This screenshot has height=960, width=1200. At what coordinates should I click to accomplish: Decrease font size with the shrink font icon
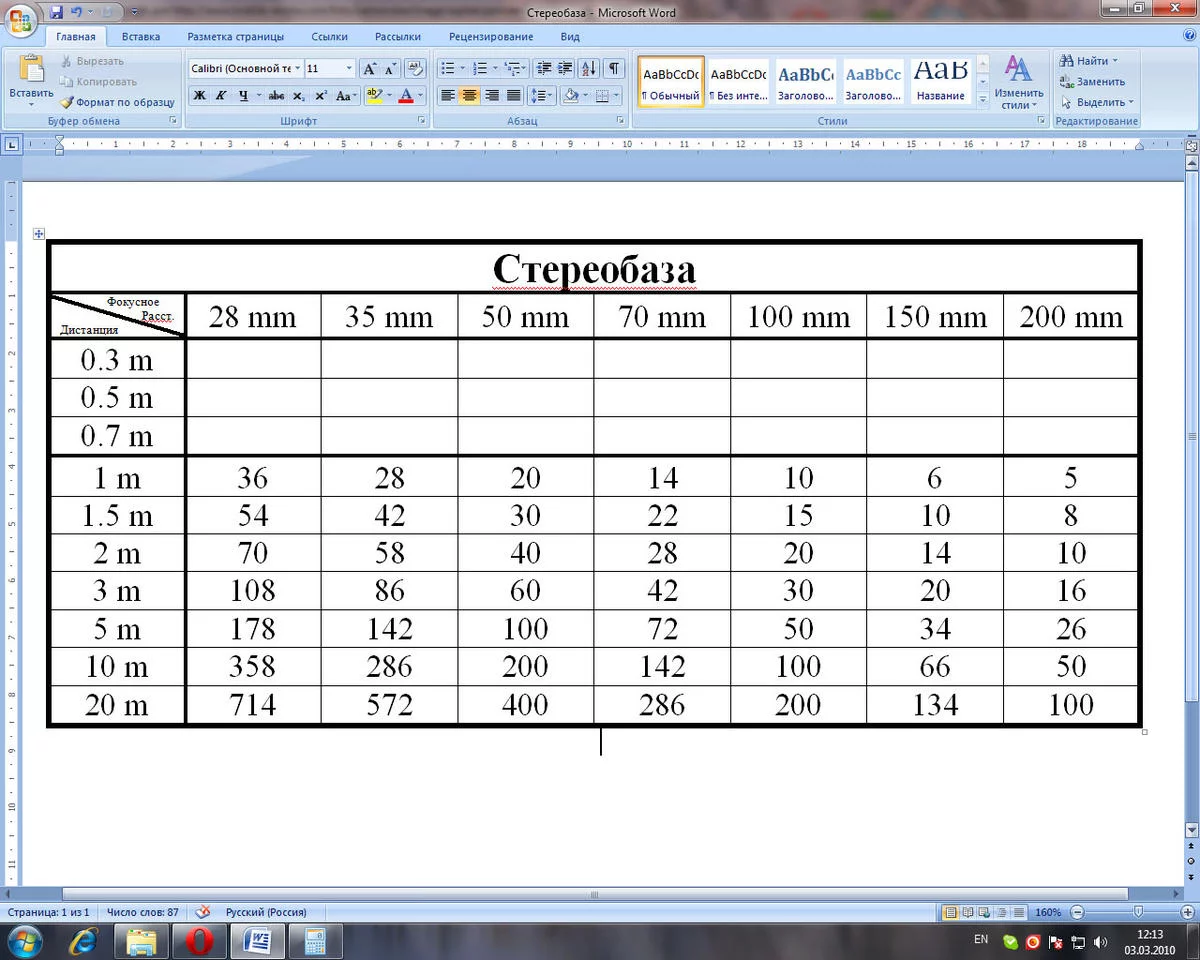[390, 69]
